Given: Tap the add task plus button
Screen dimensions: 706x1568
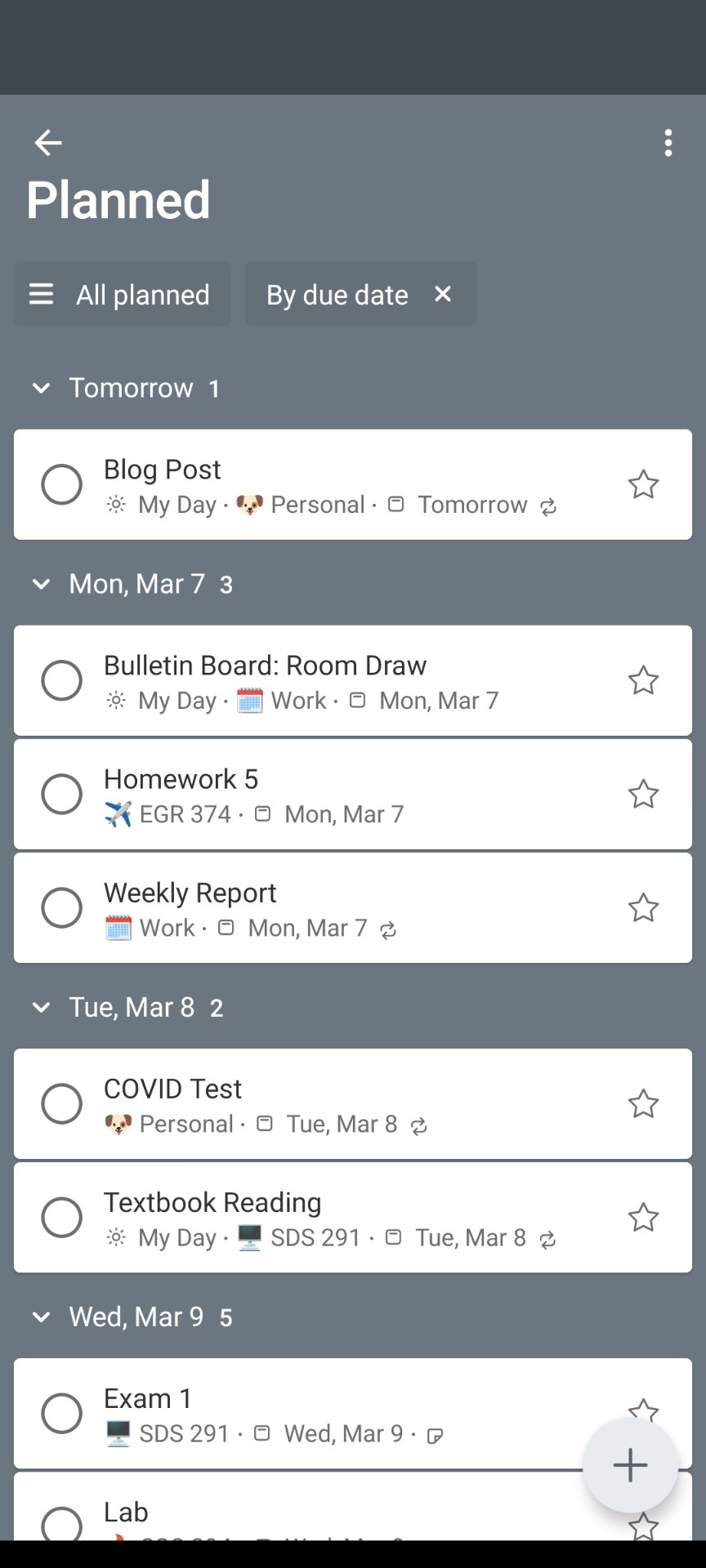Looking at the screenshot, I should pos(630,1465).
